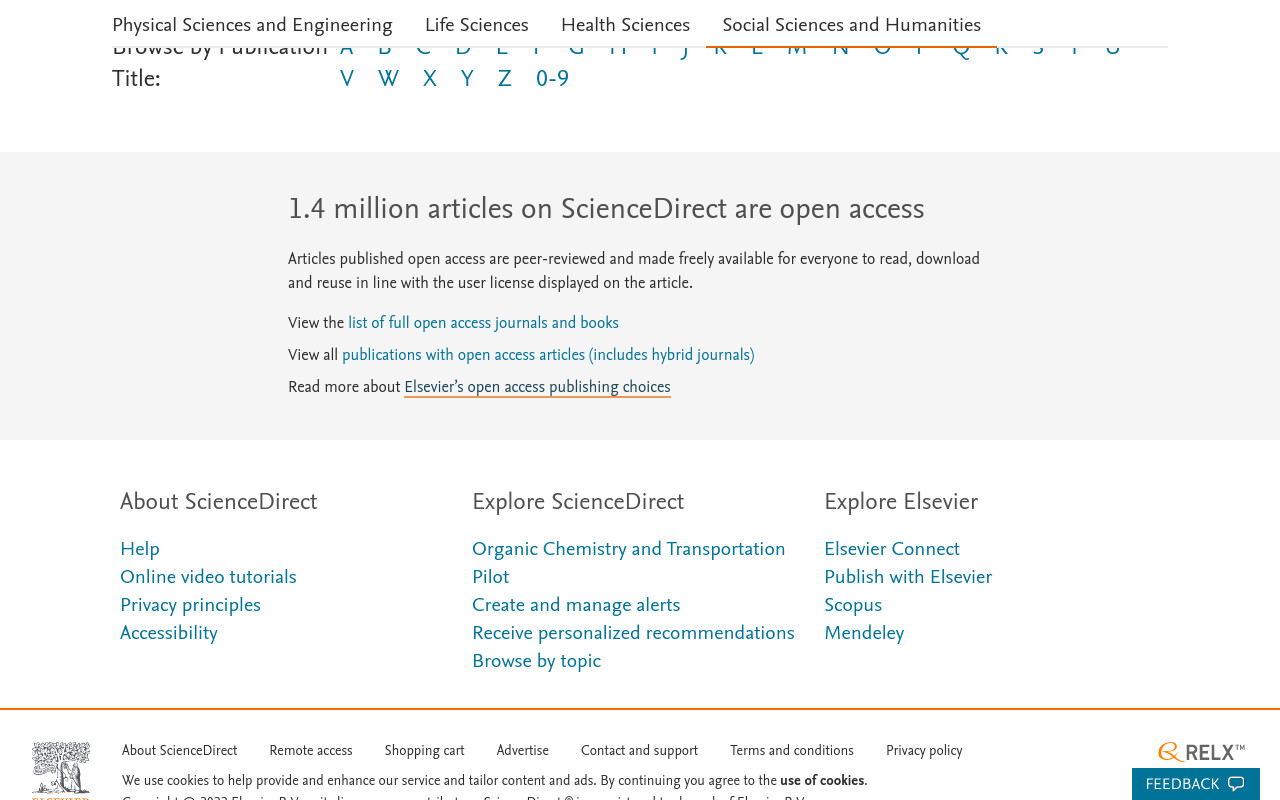Go to Scopus
The width and height of the screenshot is (1280, 800).
(x=853, y=605)
